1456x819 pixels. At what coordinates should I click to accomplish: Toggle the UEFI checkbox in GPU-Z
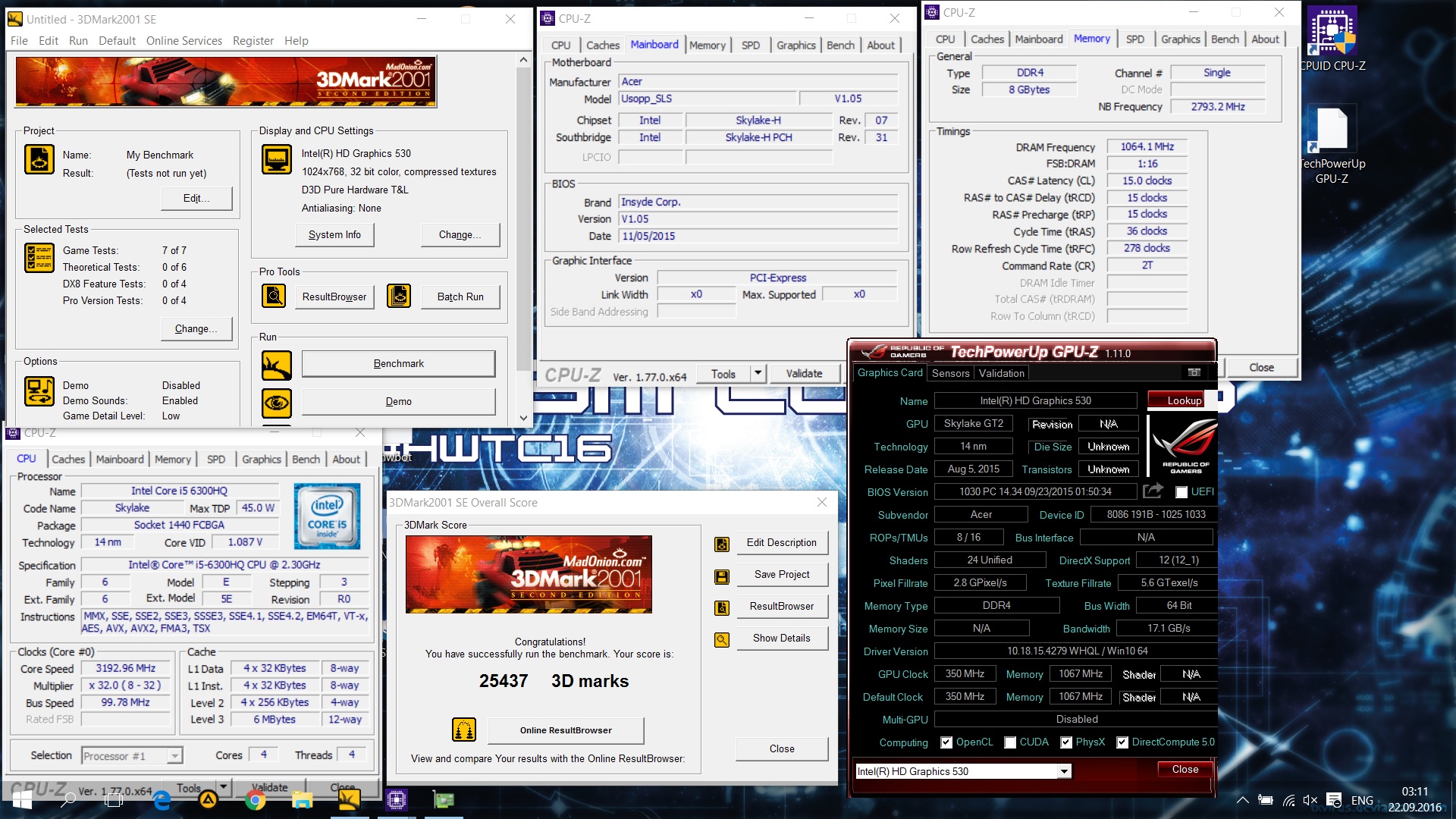1181,492
